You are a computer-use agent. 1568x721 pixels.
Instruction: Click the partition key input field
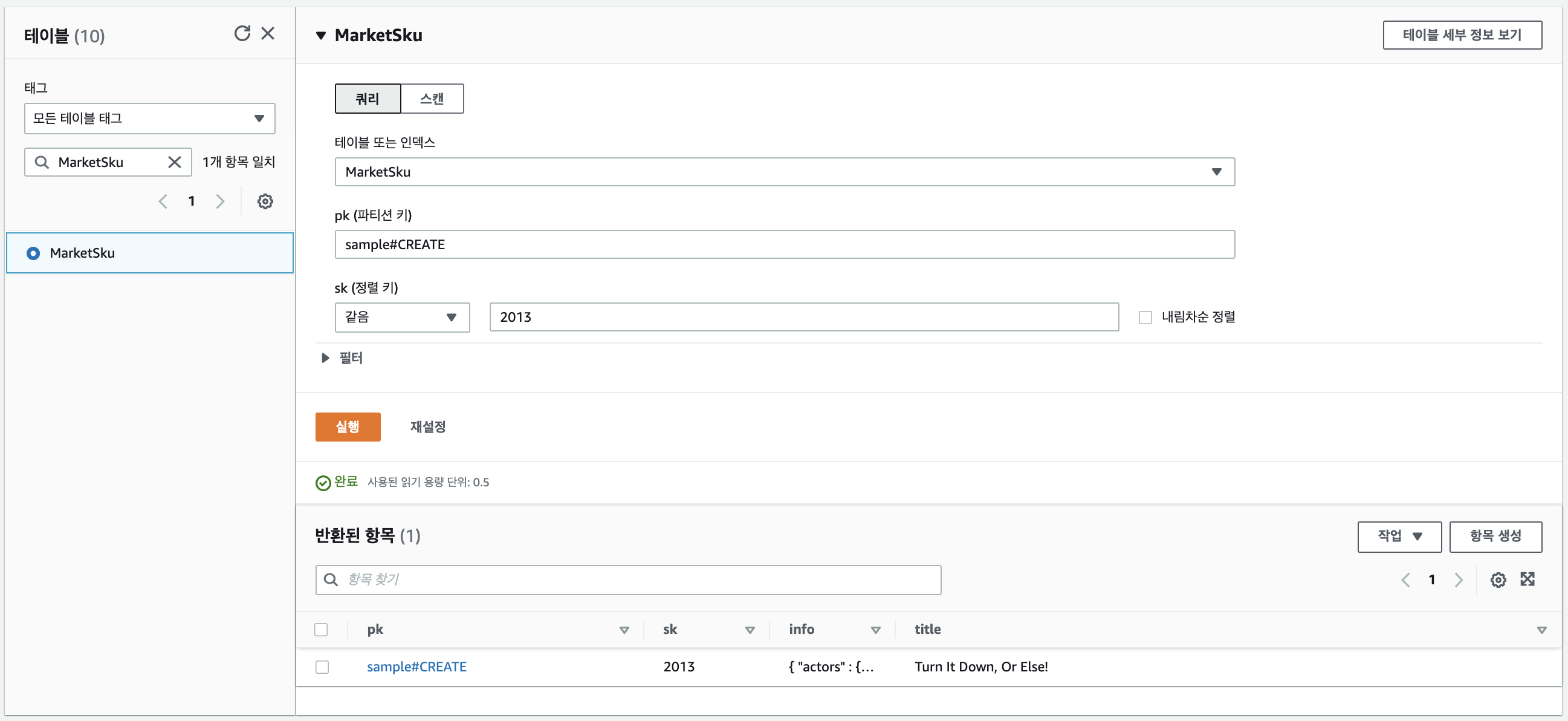[784, 244]
